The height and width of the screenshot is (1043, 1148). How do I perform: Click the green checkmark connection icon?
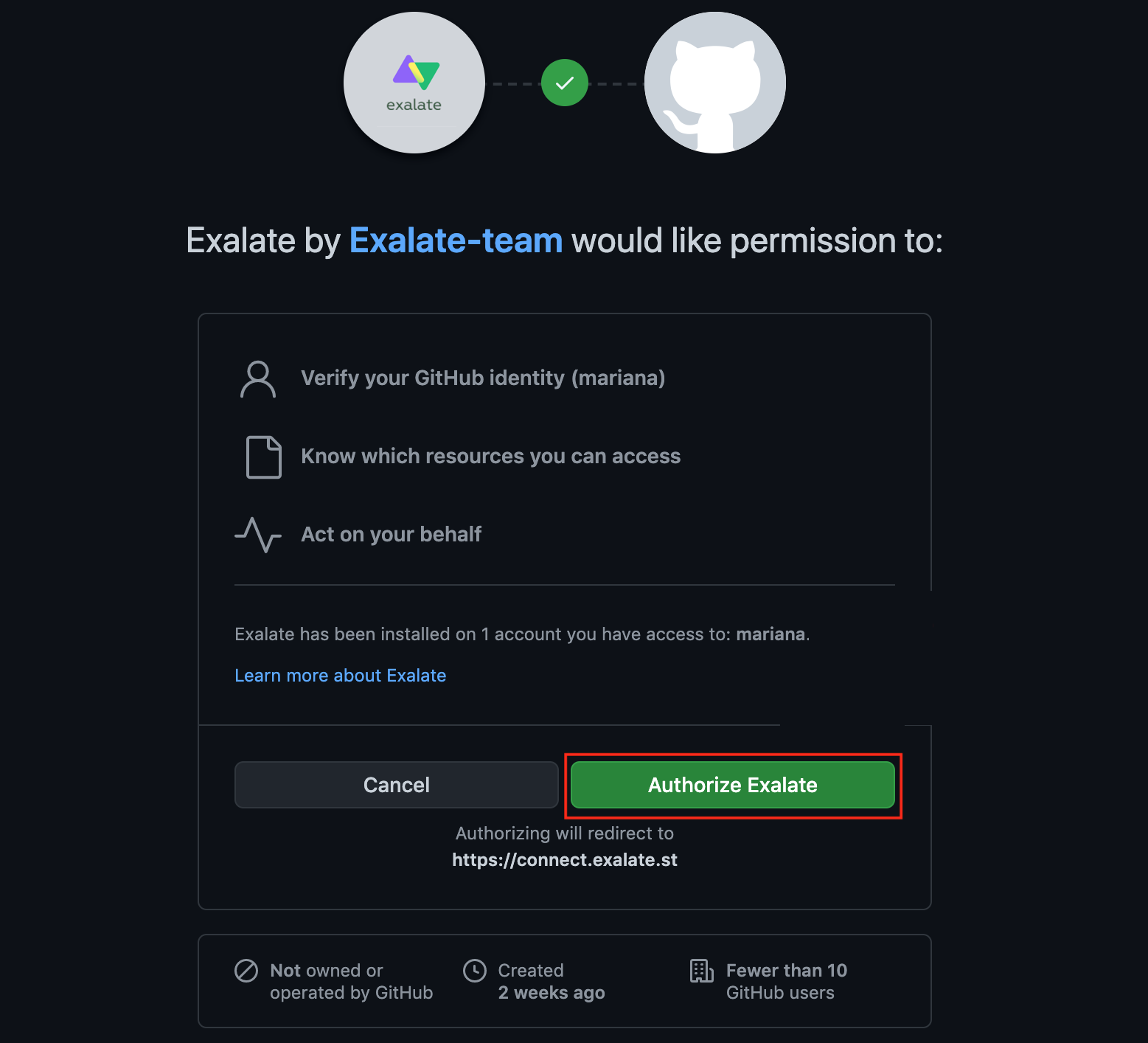coord(565,83)
